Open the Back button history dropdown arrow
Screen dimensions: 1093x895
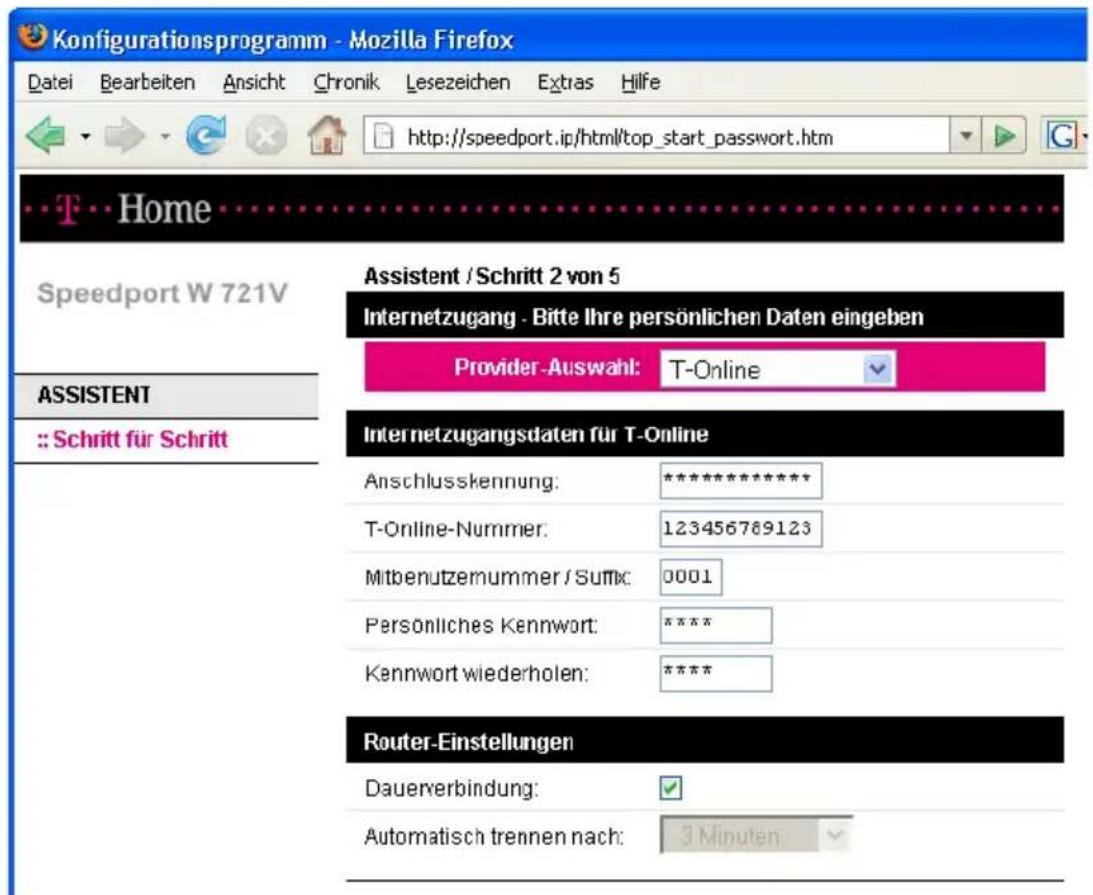(85, 136)
